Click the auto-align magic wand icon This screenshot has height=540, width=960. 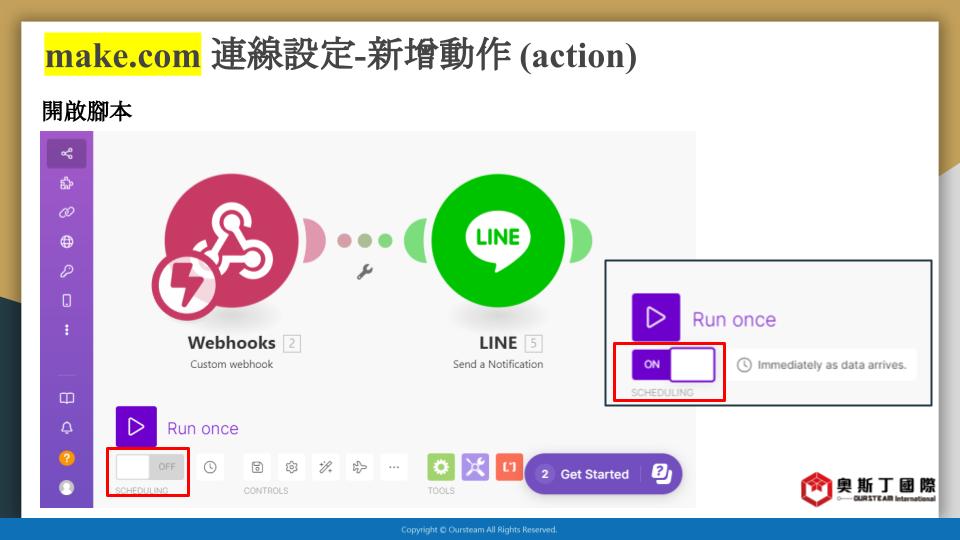point(326,467)
